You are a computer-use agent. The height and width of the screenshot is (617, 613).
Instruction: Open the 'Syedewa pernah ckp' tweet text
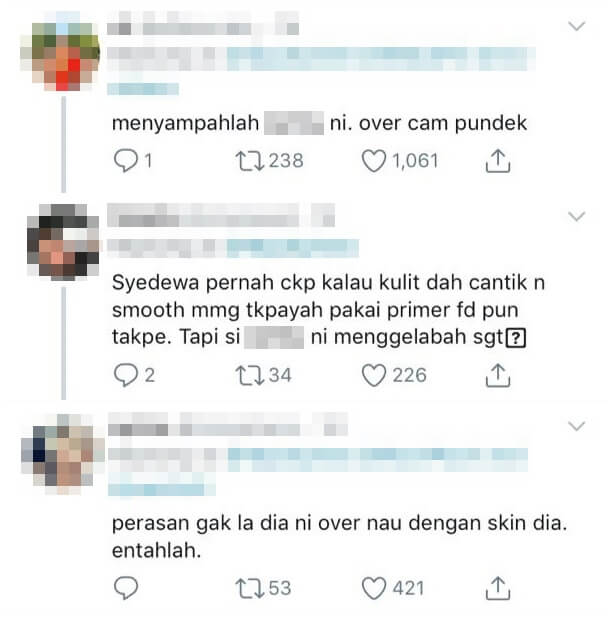point(329,309)
